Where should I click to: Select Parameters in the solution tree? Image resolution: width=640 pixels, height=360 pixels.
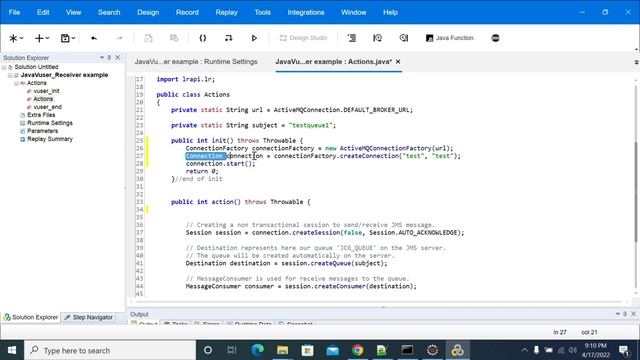coord(42,131)
